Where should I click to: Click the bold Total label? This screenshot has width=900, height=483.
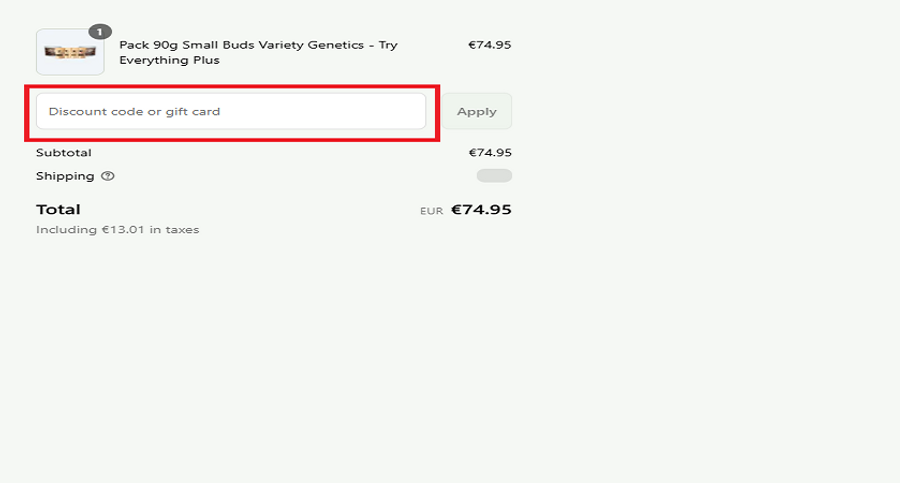point(58,209)
